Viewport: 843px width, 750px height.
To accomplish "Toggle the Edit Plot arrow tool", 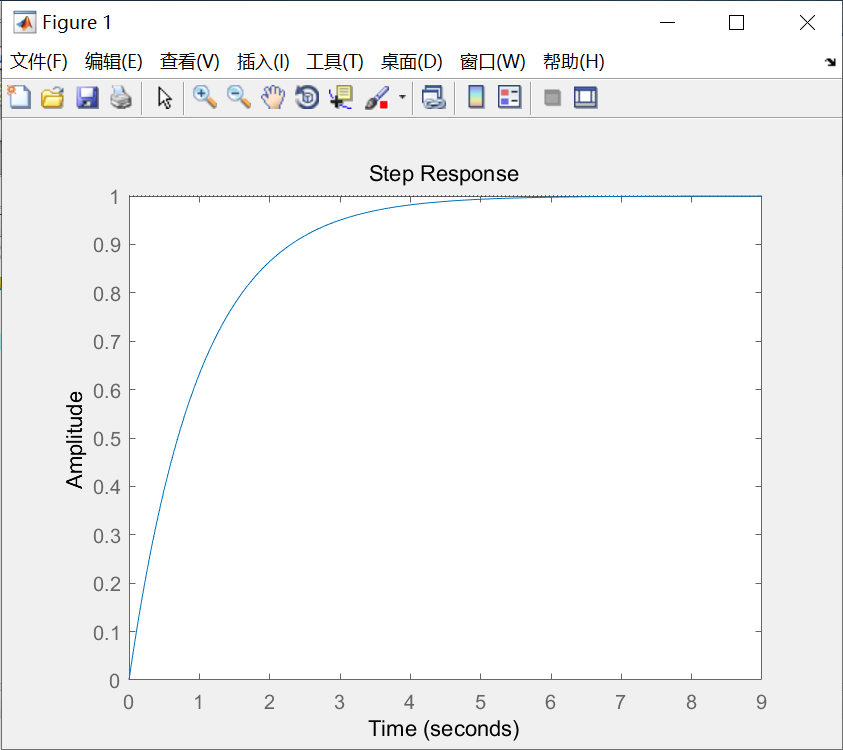I will [x=163, y=97].
